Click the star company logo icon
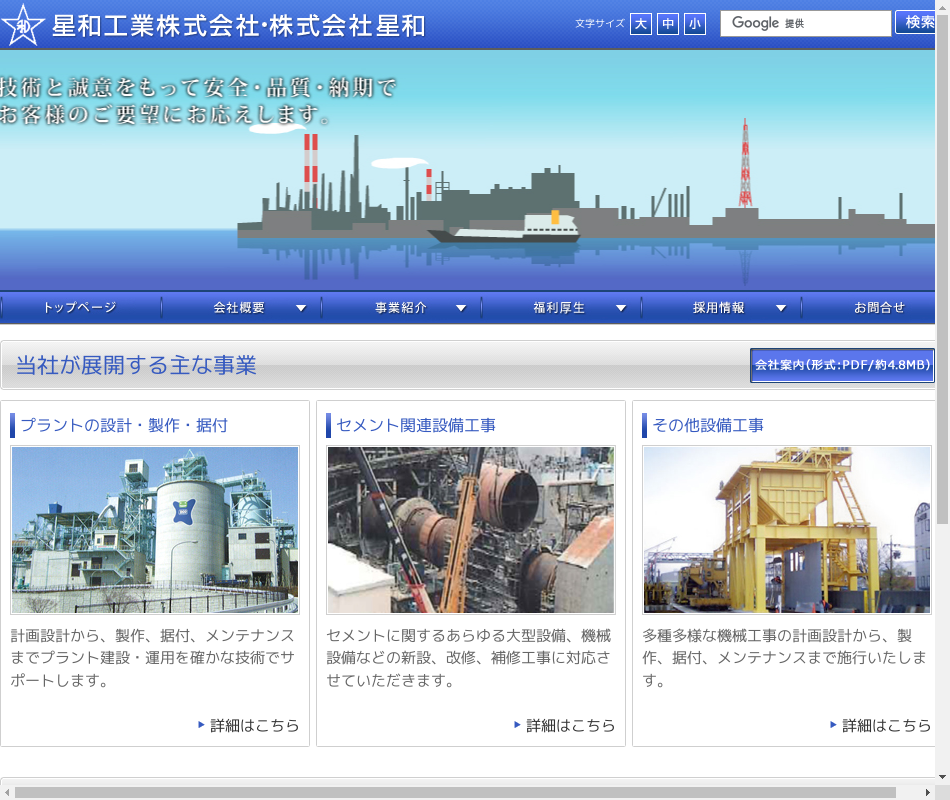950x800 pixels. (x=22, y=25)
